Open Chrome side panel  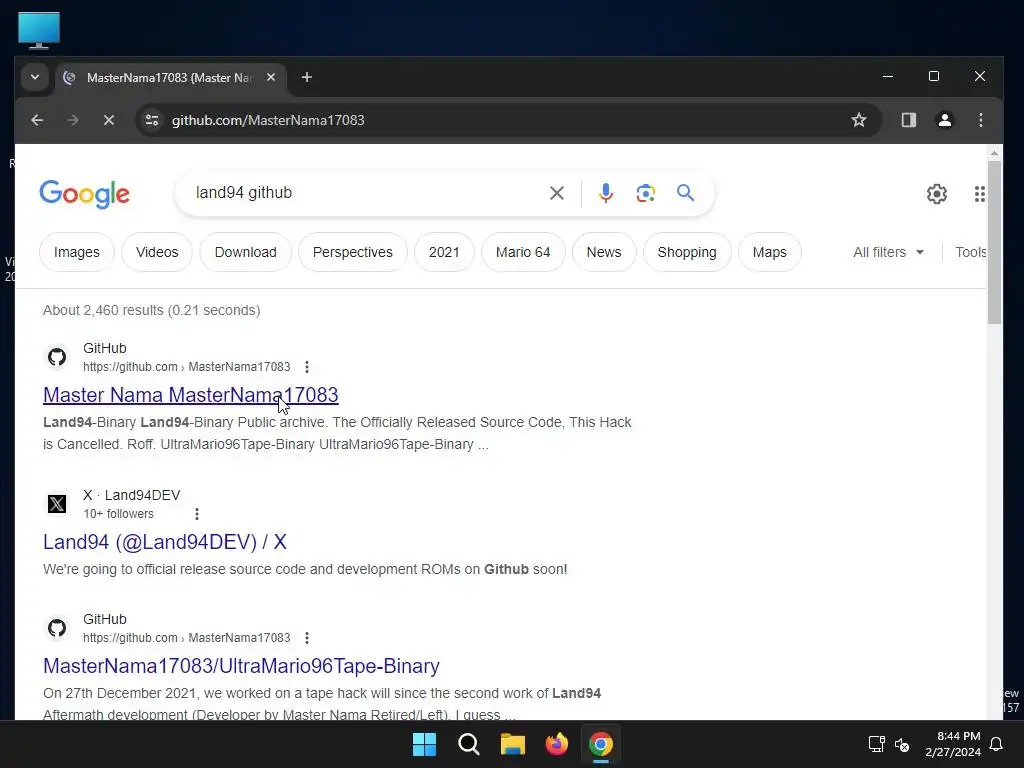click(908, 120)
